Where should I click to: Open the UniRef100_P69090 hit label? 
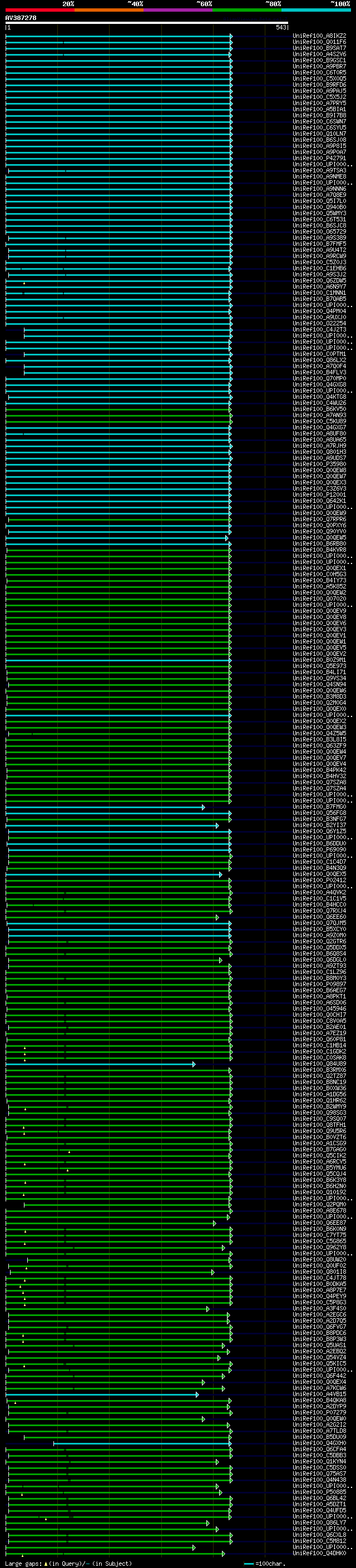tap(319, 850)
